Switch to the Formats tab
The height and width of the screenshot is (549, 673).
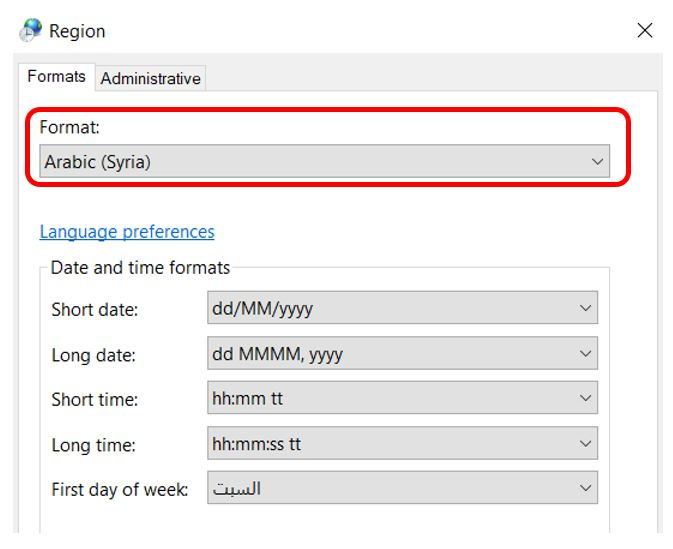[56, 77]
